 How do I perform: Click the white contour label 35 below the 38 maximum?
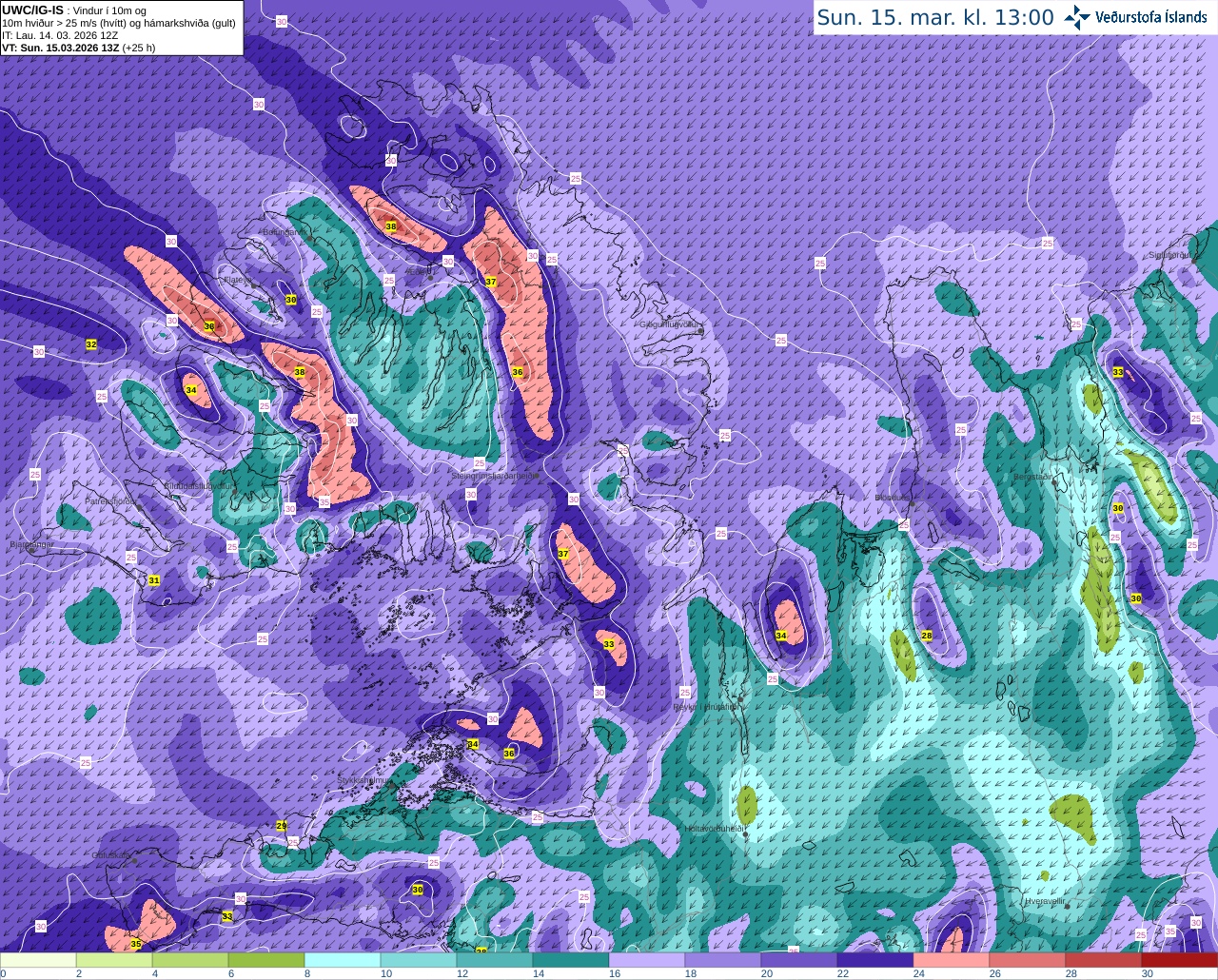click(324, 501)
